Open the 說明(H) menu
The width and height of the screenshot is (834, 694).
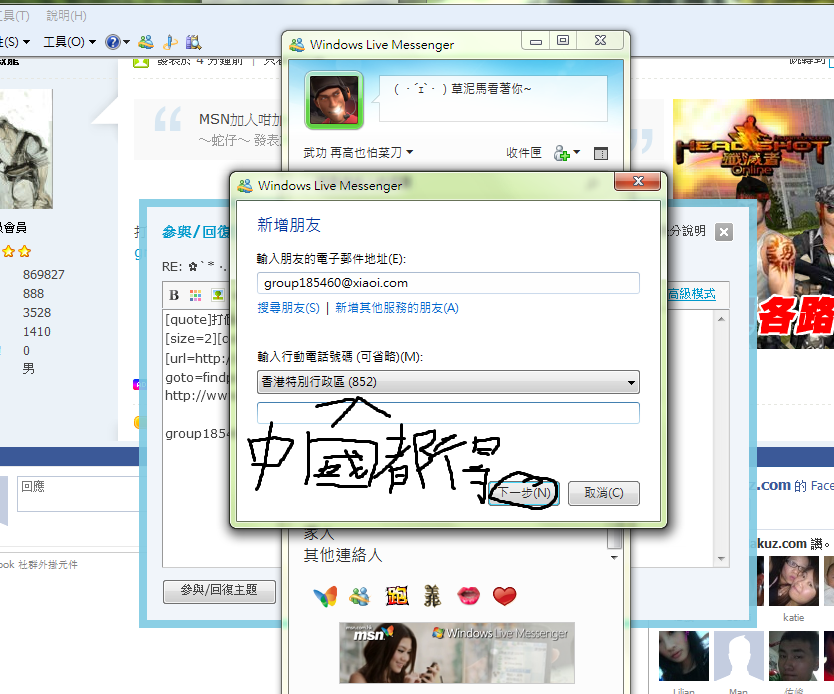[66, 15]
